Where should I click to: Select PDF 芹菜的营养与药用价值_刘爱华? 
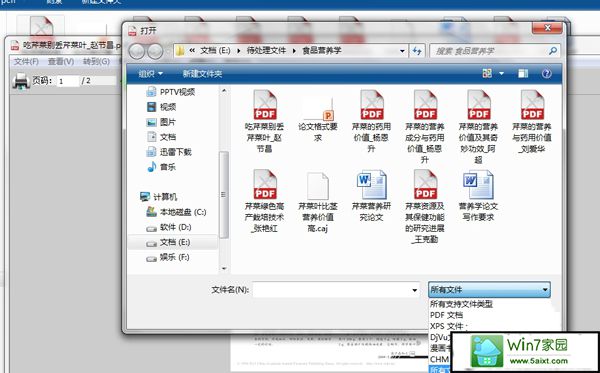pyautogui.click(x=532, y=122)
